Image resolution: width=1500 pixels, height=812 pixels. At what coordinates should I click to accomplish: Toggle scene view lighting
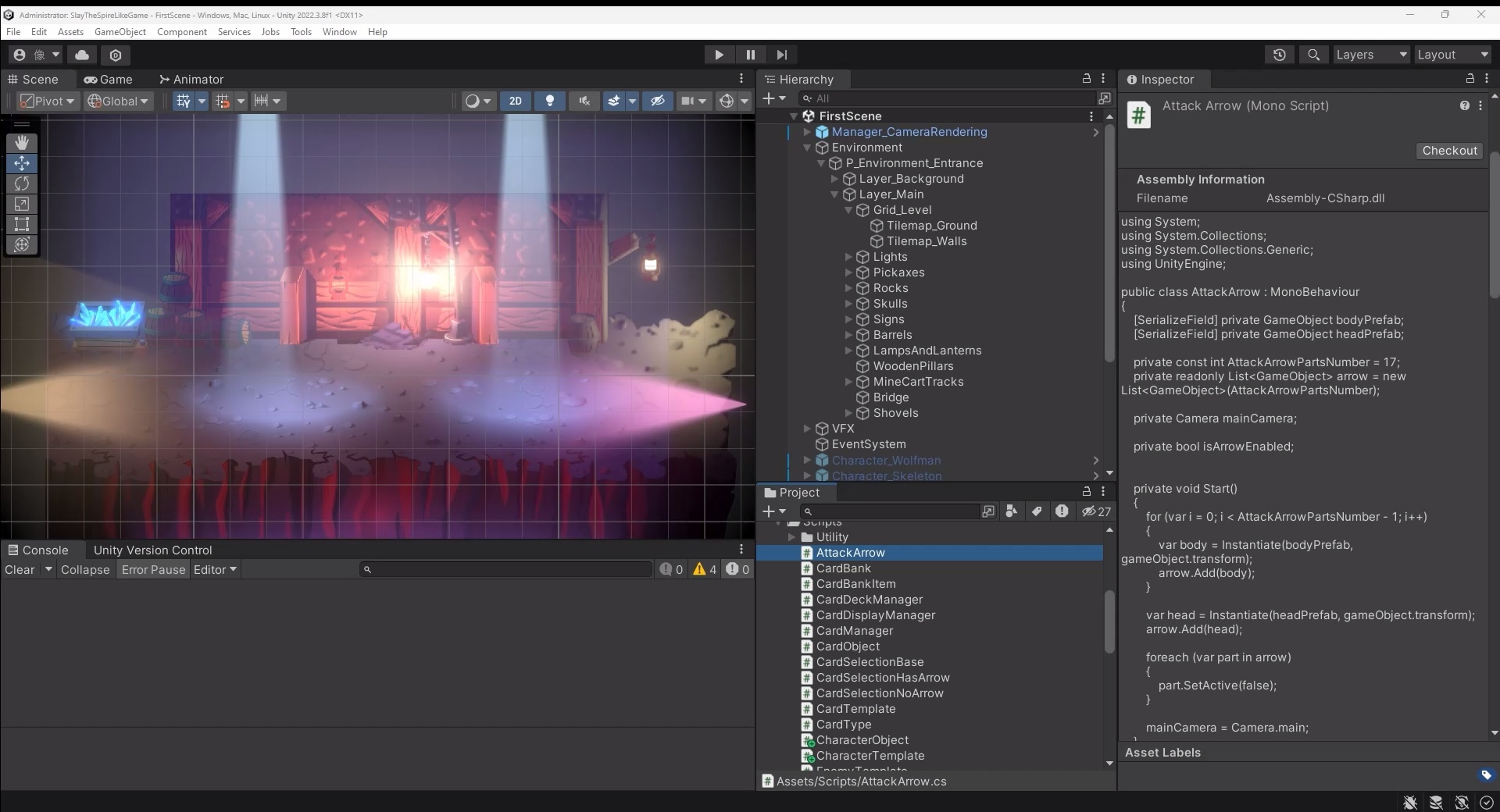pyautogui.click(x=549, y=101)
